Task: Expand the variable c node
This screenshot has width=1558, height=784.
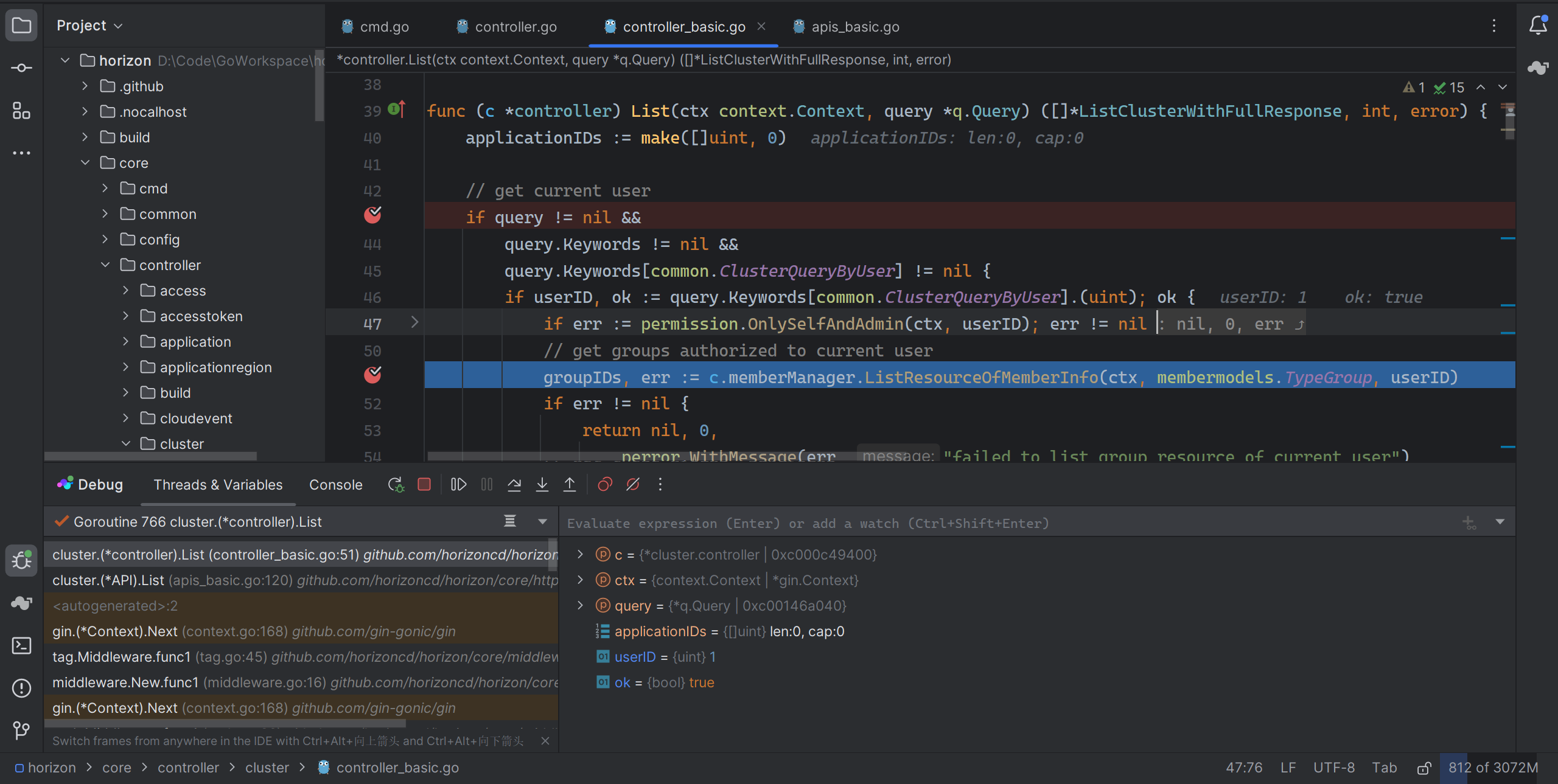Action: pyautogui.click(x=581, y=554)
